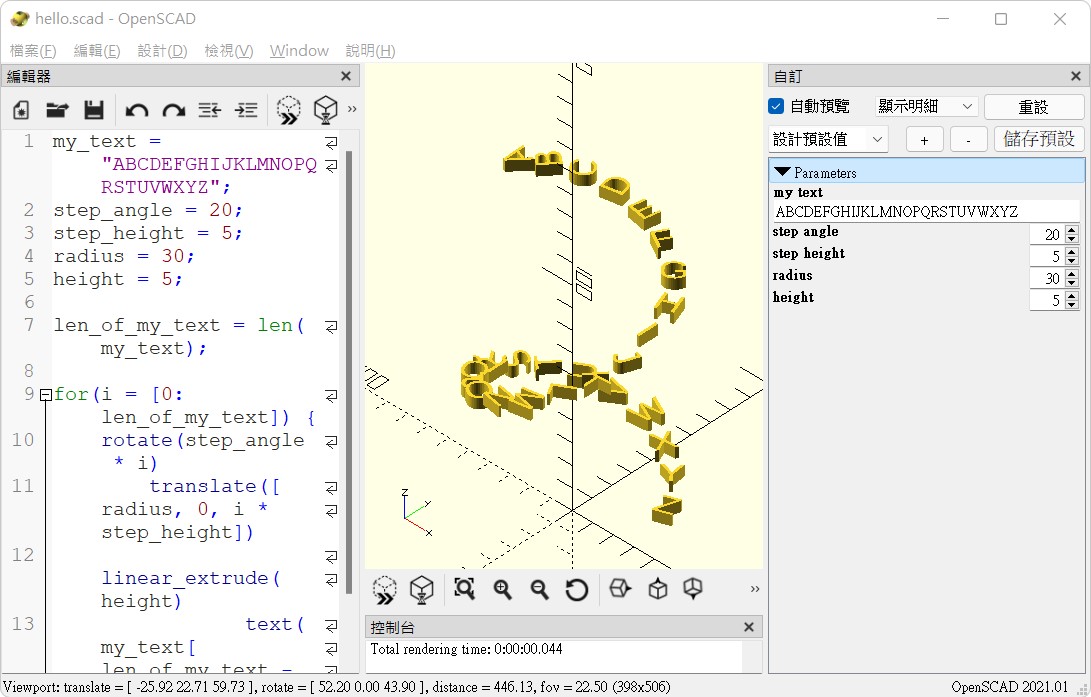Click the 重設 reset button
Image resolution: width=1091 pixels, height=697 pixels.
pos(1033,107)
